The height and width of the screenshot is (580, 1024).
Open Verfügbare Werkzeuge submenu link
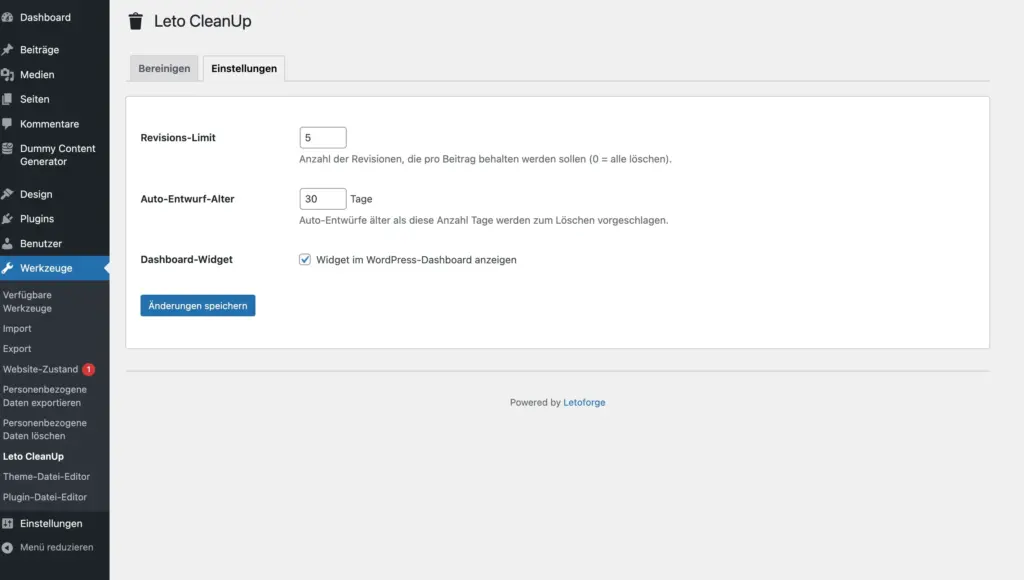(27, 302)
